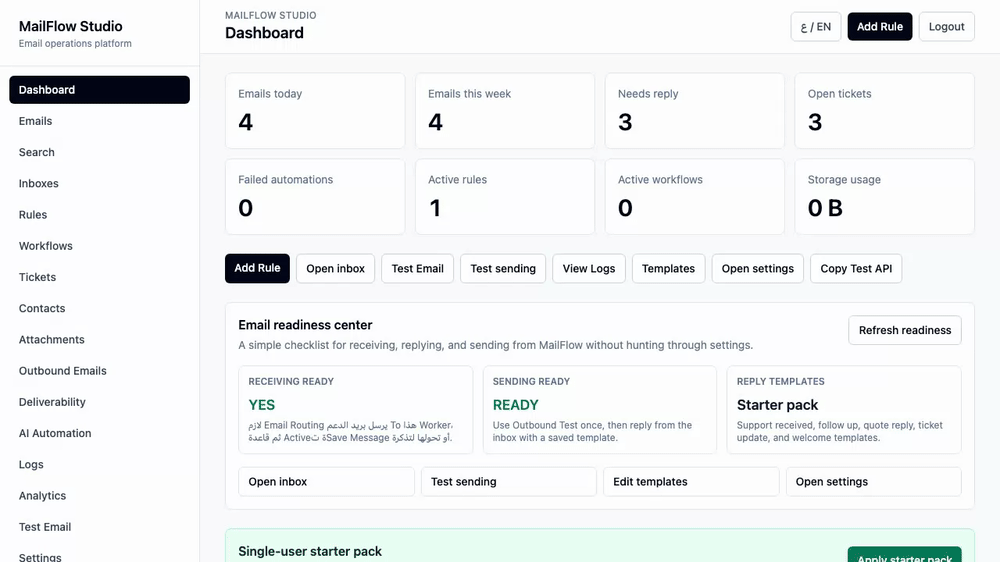Click Edit templates button
Screen dimensions: 1000x562
point(691,482)
